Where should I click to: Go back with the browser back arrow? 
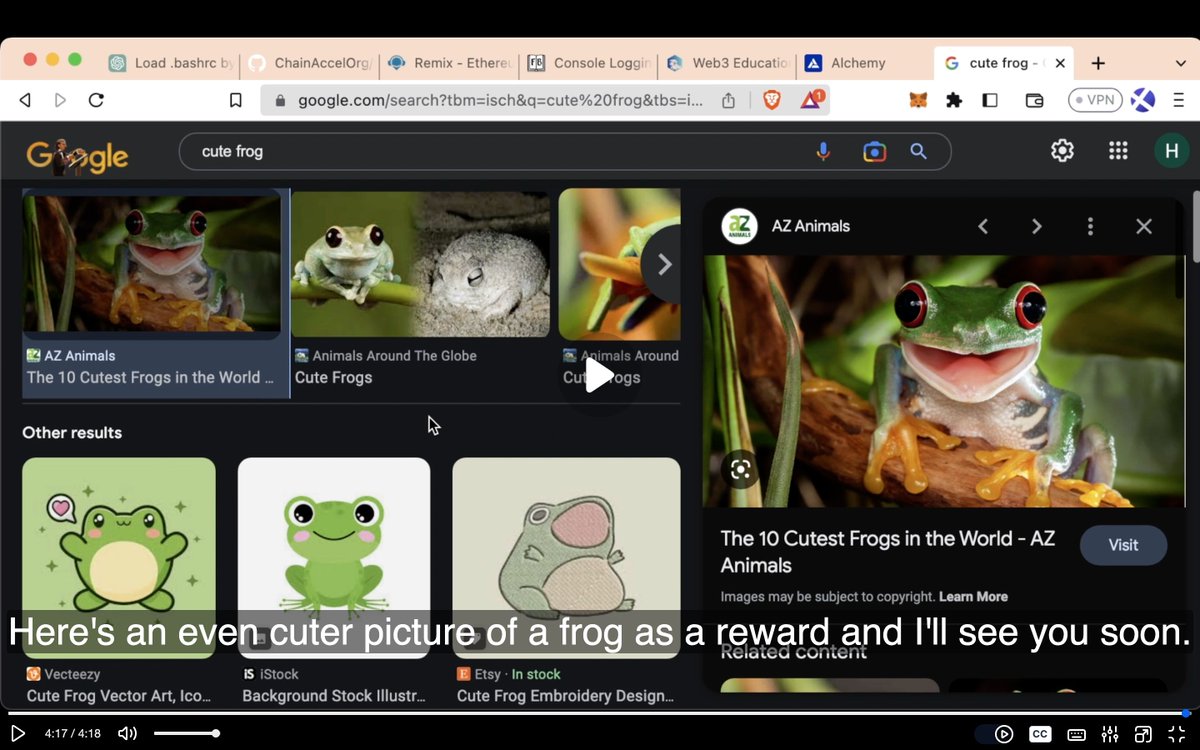pos(26,100)
